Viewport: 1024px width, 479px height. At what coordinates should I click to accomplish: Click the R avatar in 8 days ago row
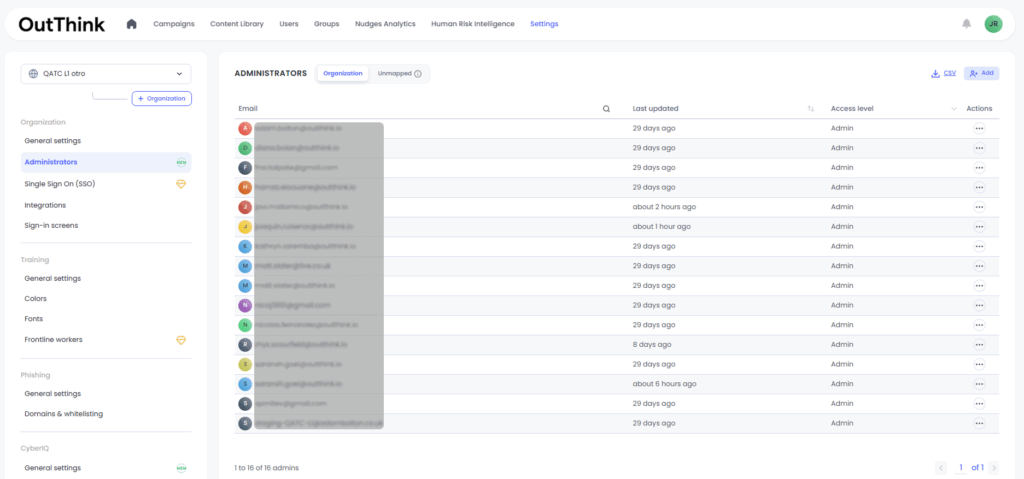pos(245,344)
